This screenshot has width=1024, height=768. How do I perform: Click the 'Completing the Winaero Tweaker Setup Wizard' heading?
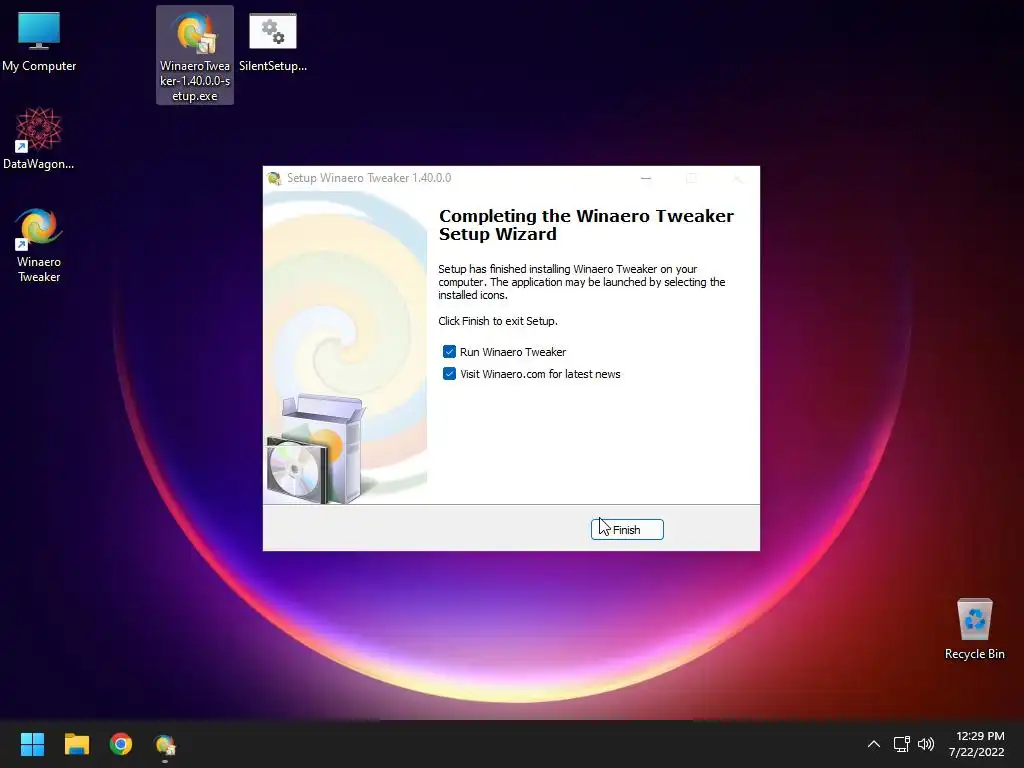point(586,225)
